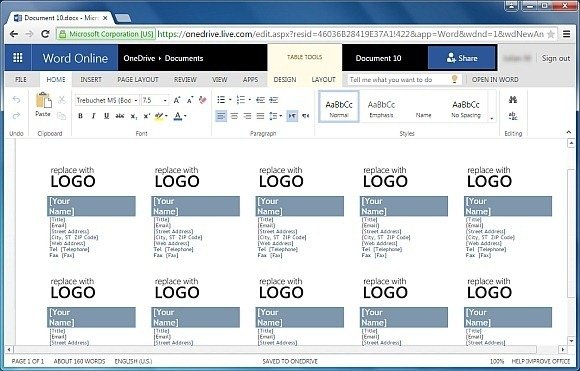Switch to the INSERT tab

pos(91,80)
